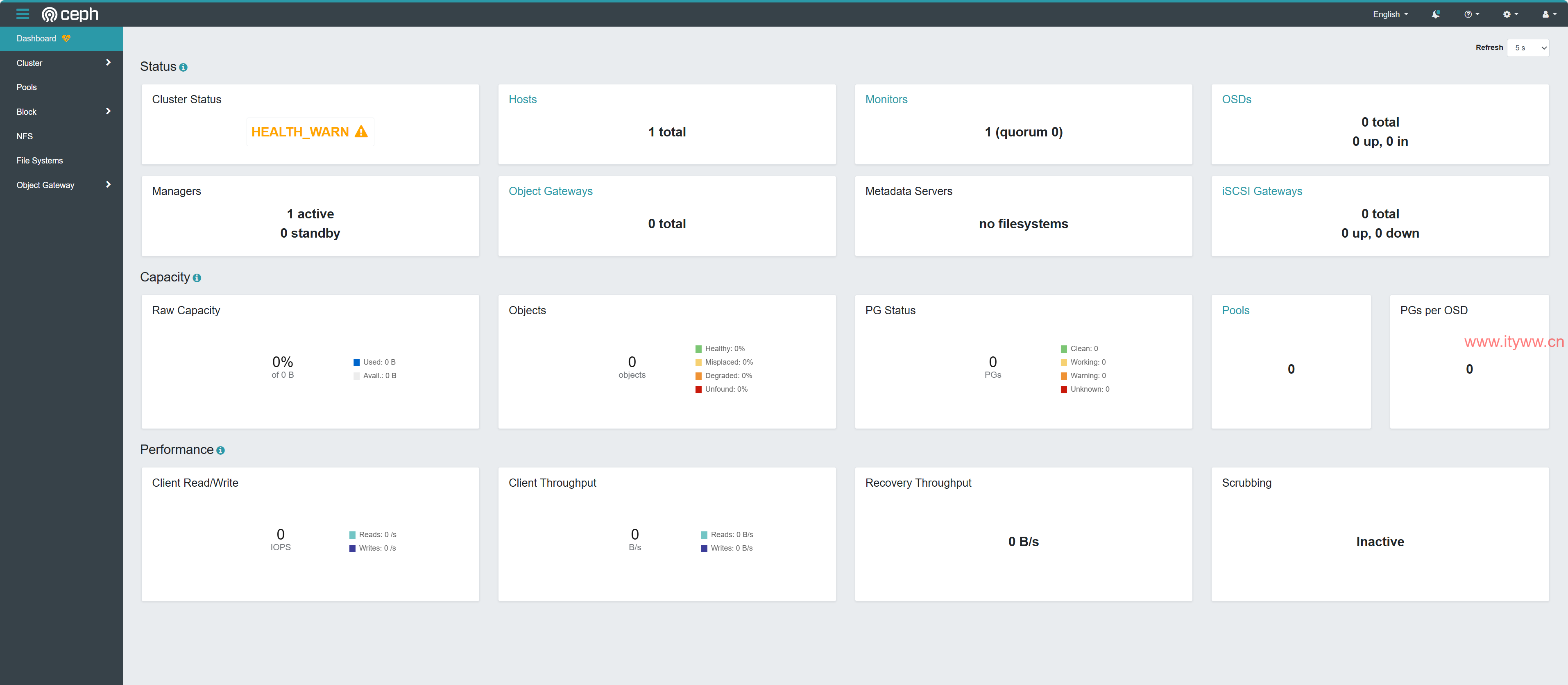
Task: Click the '0 standby' managers text
Action: click(x=310, y=233)
